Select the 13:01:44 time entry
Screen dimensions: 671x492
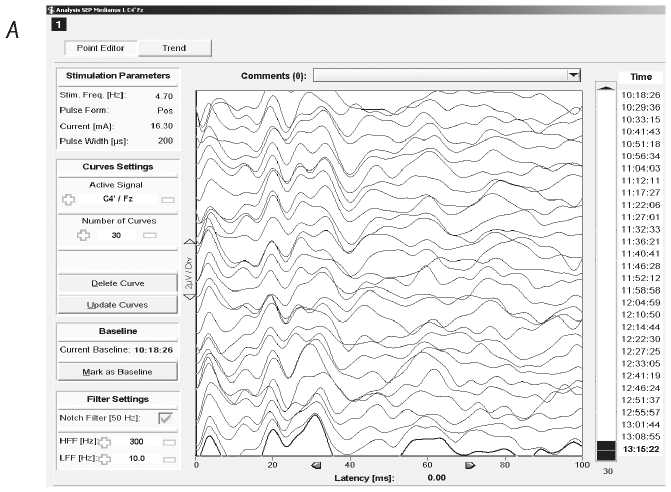pyautogui.click(x=641, y=425)
